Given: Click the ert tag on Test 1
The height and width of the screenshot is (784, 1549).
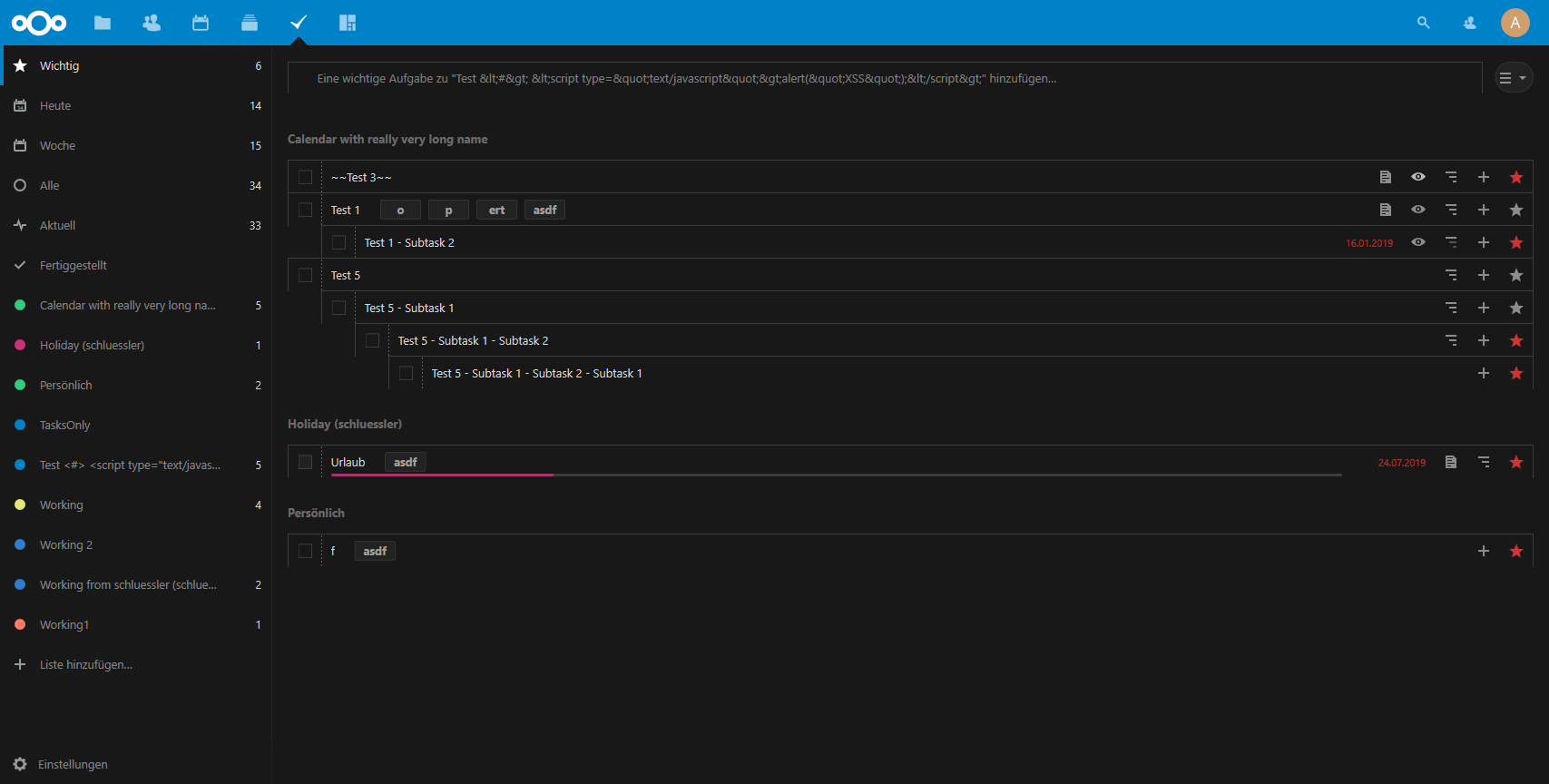Looking at the screenshot, I should click(x=496, y=210).
